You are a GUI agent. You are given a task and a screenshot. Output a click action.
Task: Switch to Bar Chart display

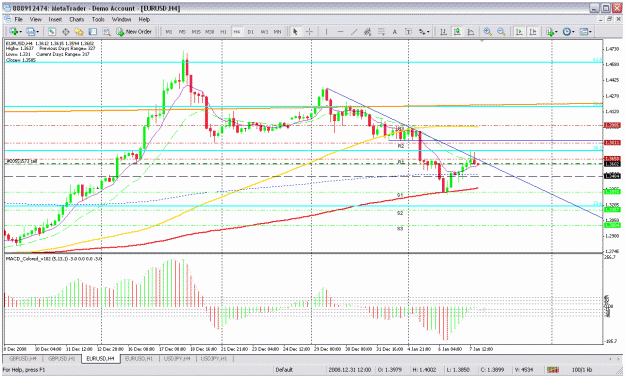point(443,31)
